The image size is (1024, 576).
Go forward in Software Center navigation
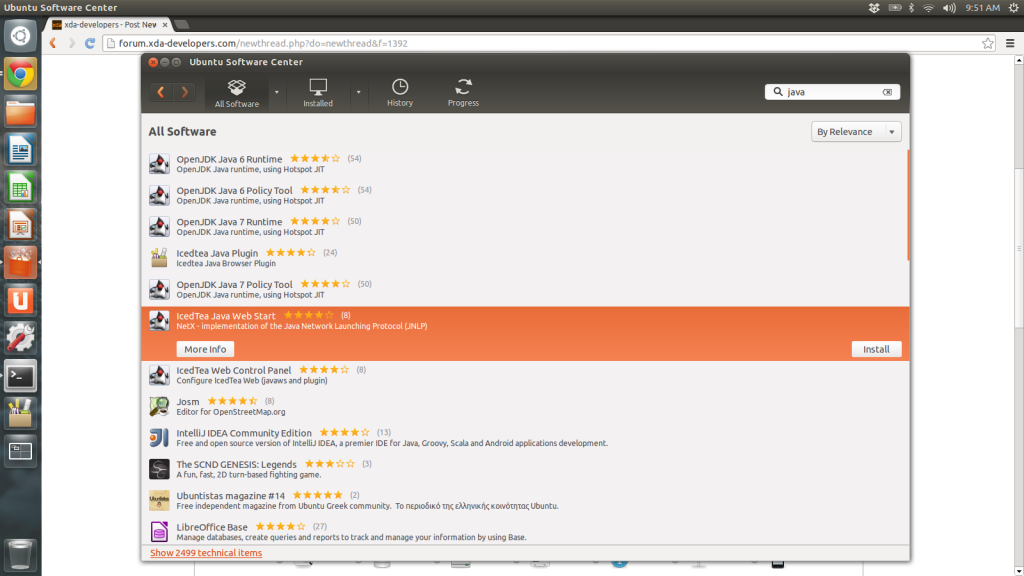tap(185, 92)
